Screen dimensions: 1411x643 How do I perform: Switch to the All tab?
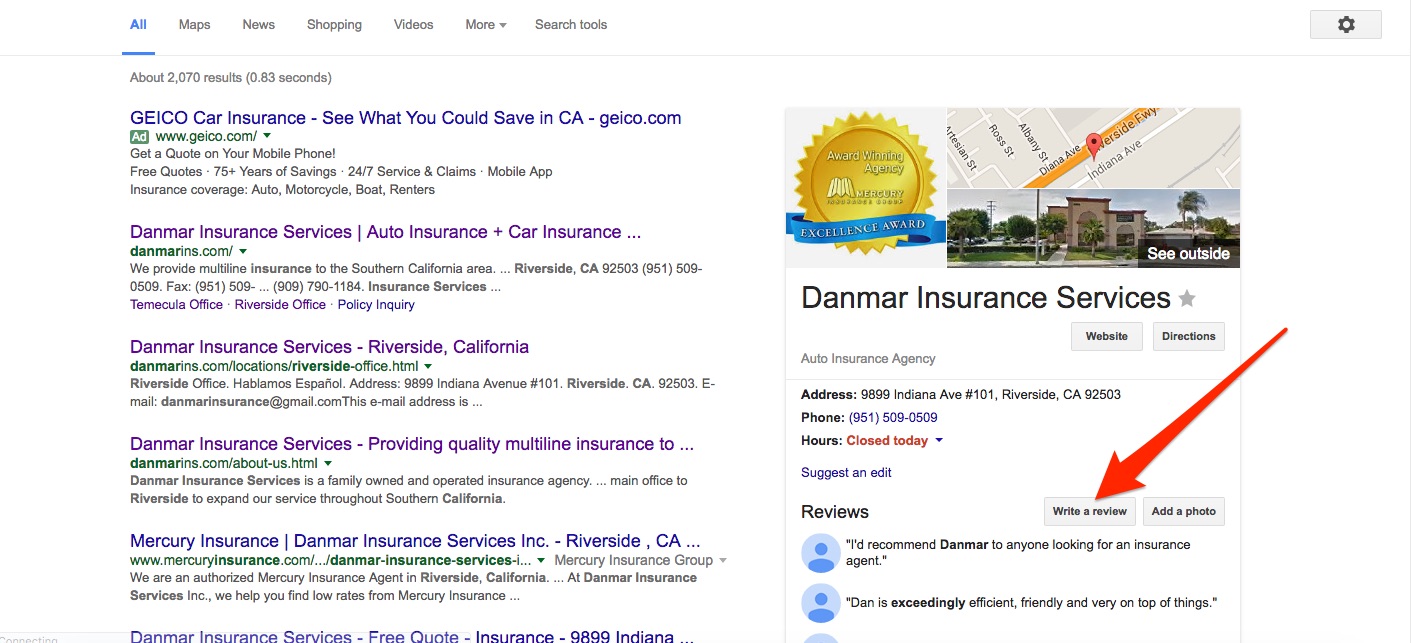(x=138, y=24)
